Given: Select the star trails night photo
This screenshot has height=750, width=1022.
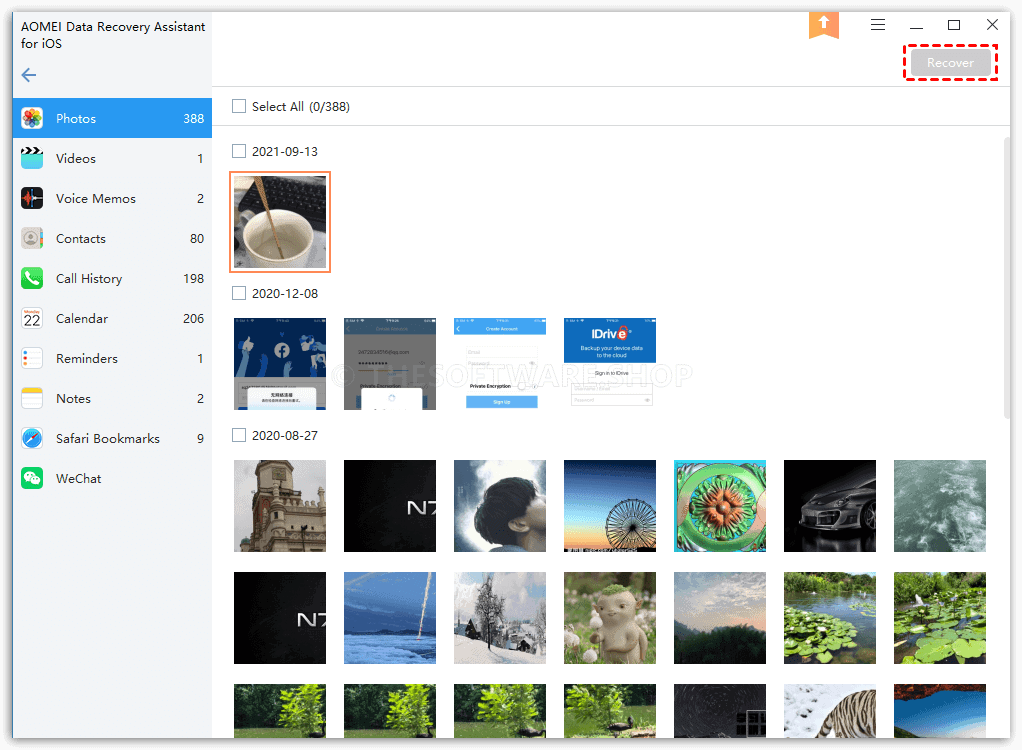Looking at the screenshot, I should pyautogui.click(x=720, y=711).
